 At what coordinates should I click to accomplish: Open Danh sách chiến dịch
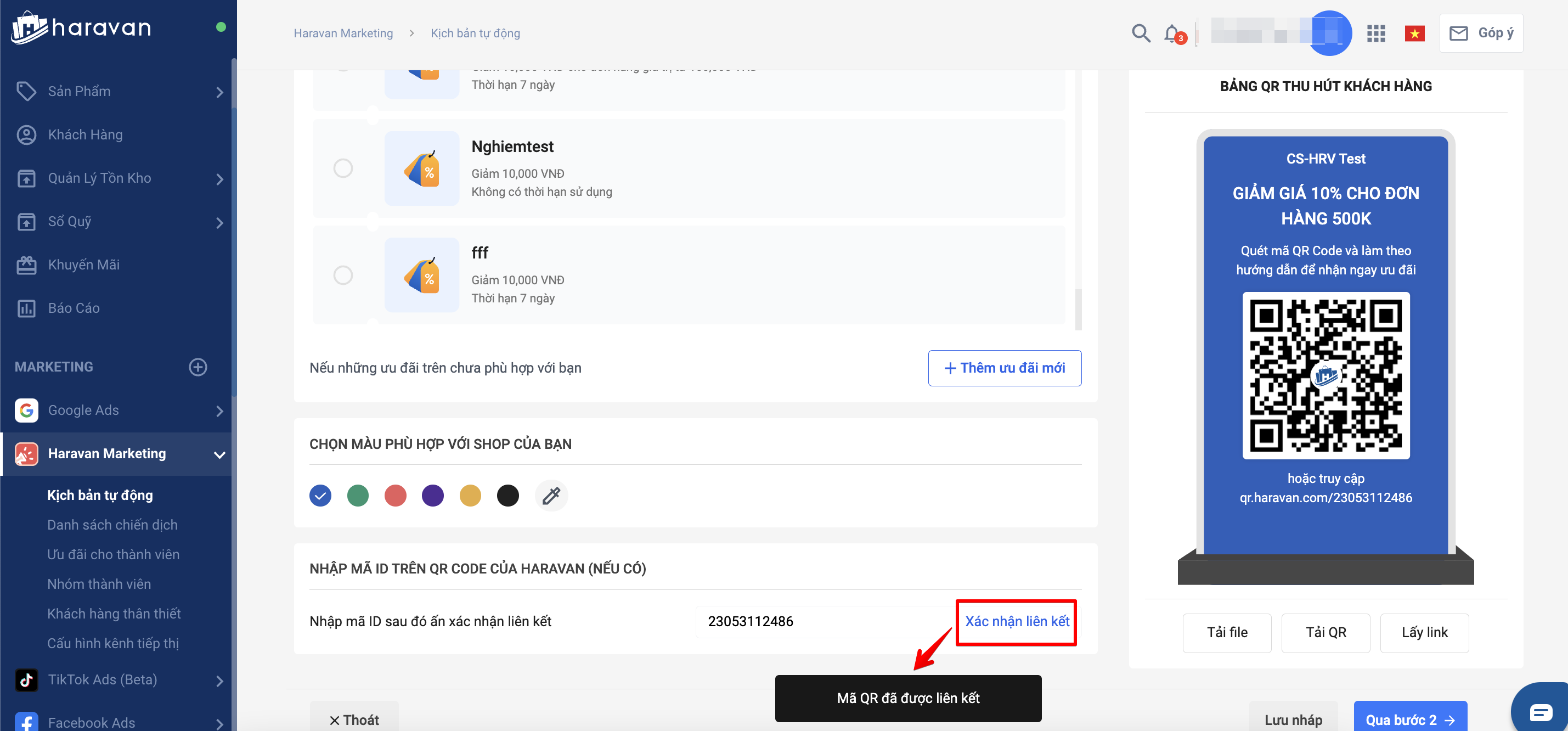click(112, 525)
